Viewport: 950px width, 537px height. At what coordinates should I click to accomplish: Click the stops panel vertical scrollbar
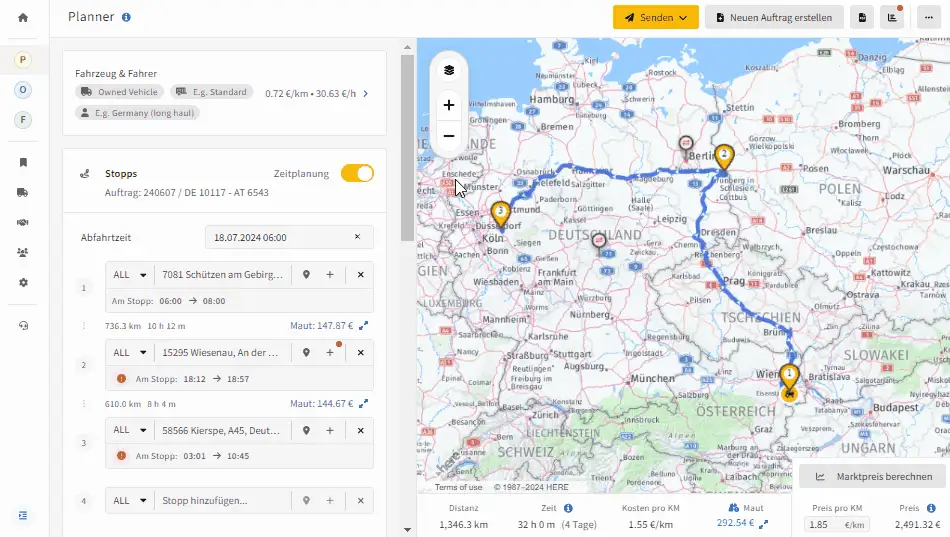click(x=407, y=148)
